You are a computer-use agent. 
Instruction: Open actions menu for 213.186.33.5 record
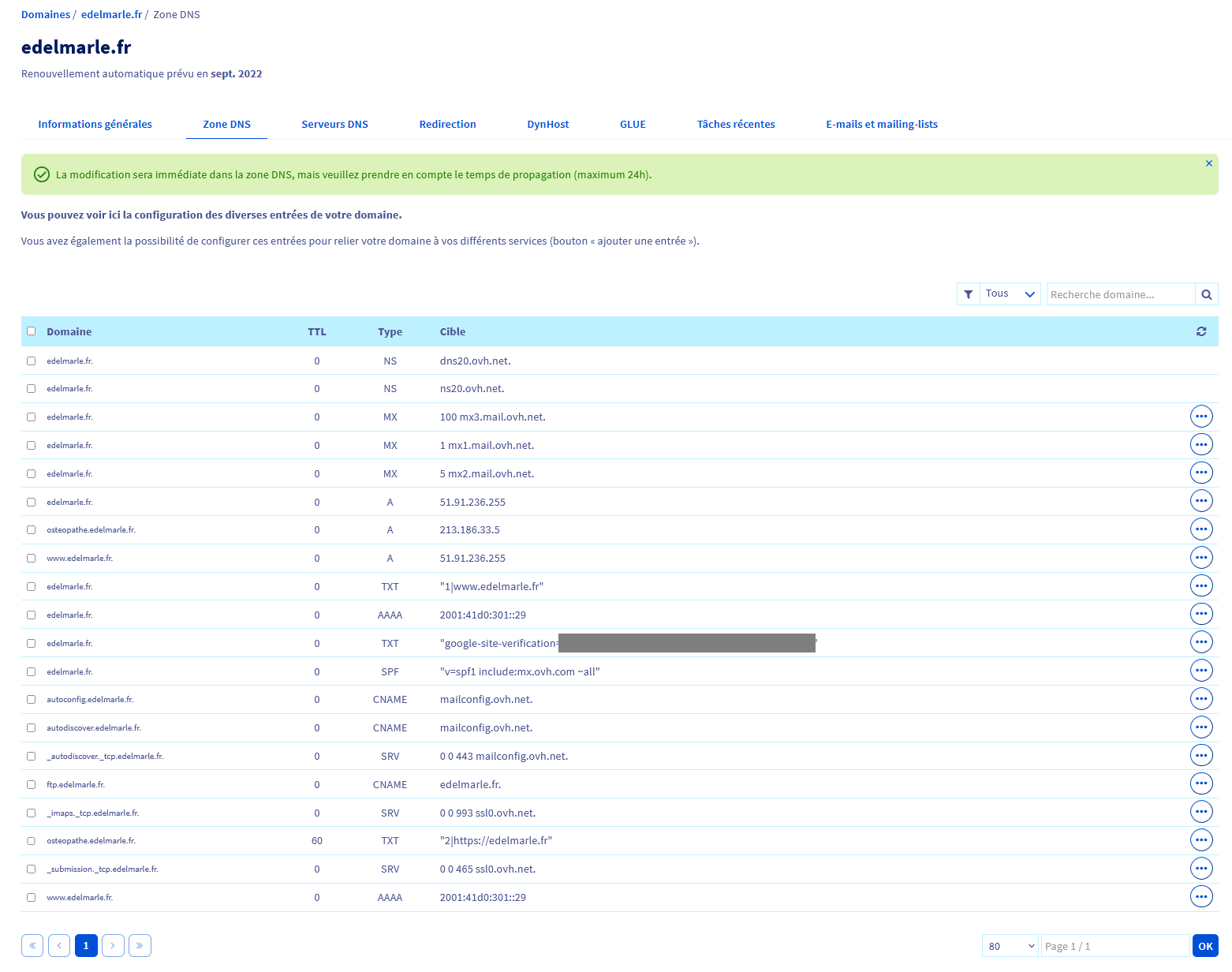coord(1200,529)
